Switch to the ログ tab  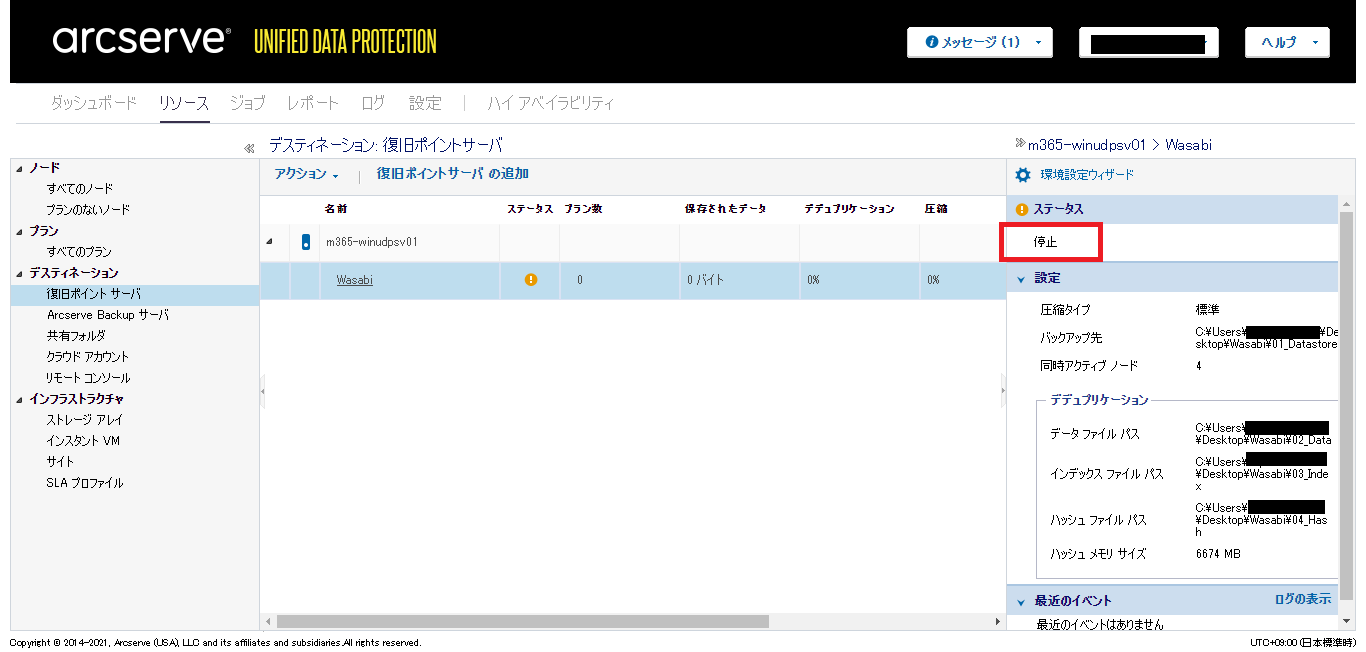[x=373, y=103]
